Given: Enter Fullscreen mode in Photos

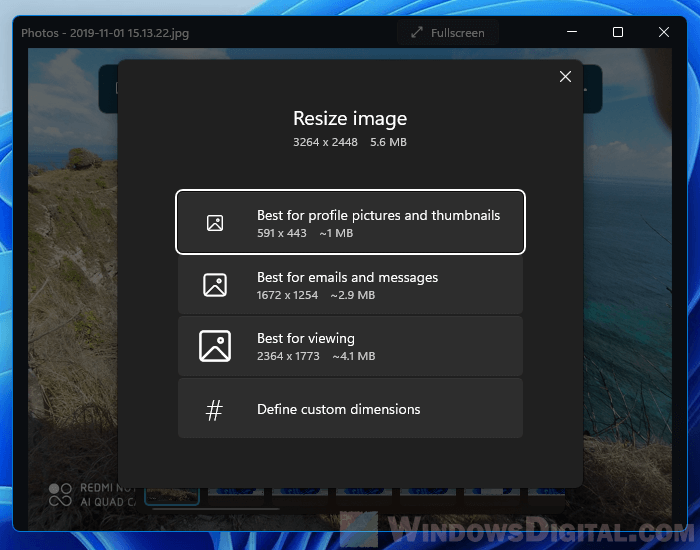Looking at the screenshot, I should click(448, 33).
